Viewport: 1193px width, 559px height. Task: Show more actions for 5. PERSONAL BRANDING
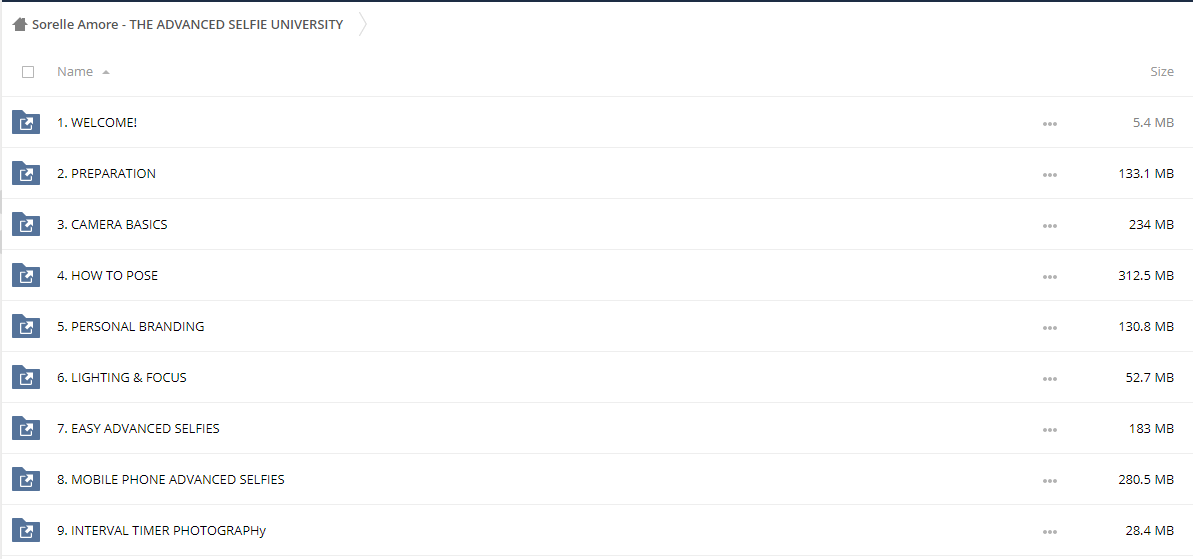[x=1050, y=327]
